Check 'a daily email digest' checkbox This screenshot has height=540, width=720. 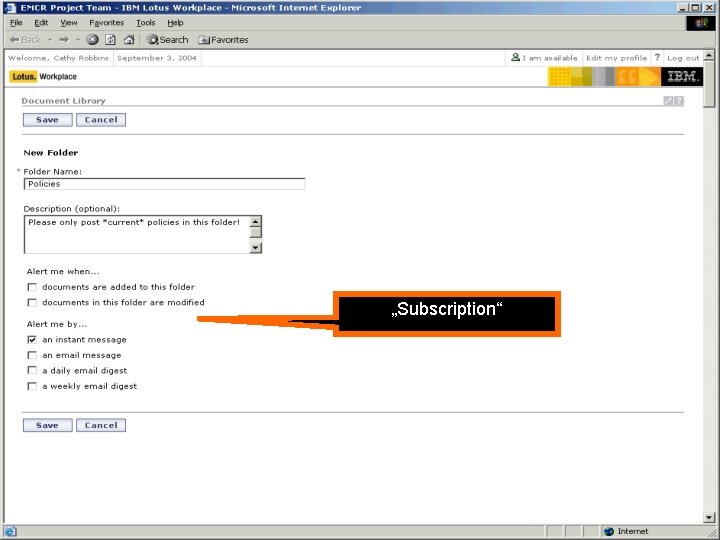click(x=32, y=371)
